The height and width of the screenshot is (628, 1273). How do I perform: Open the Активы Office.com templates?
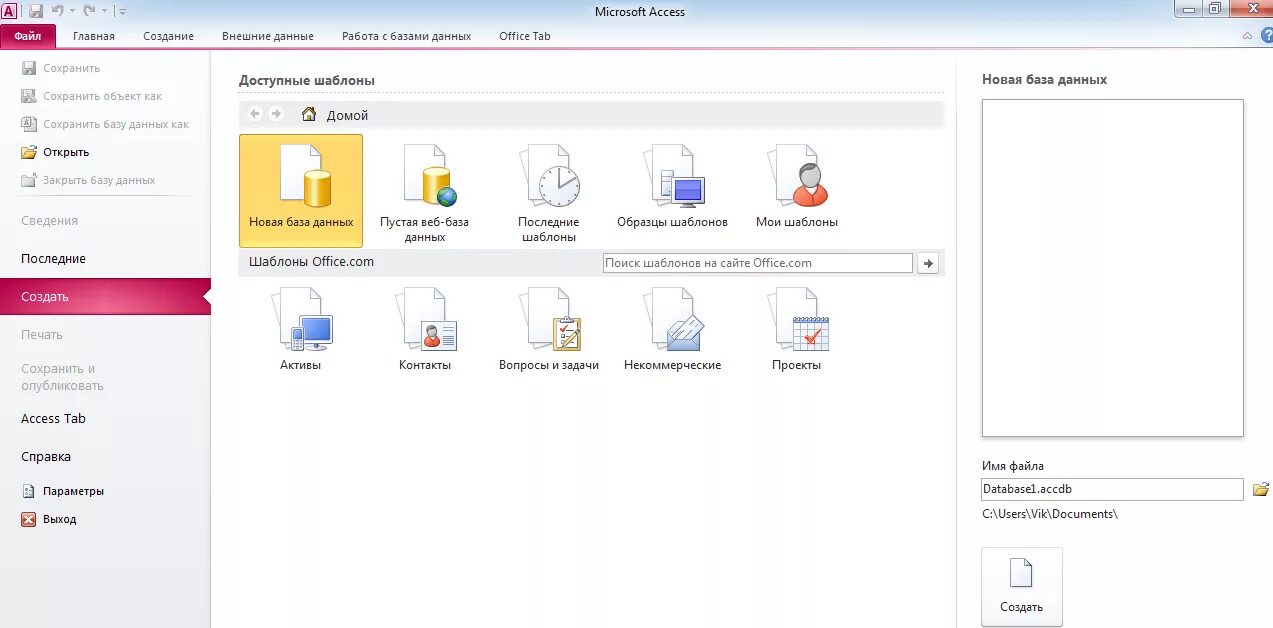coord(301,329)
